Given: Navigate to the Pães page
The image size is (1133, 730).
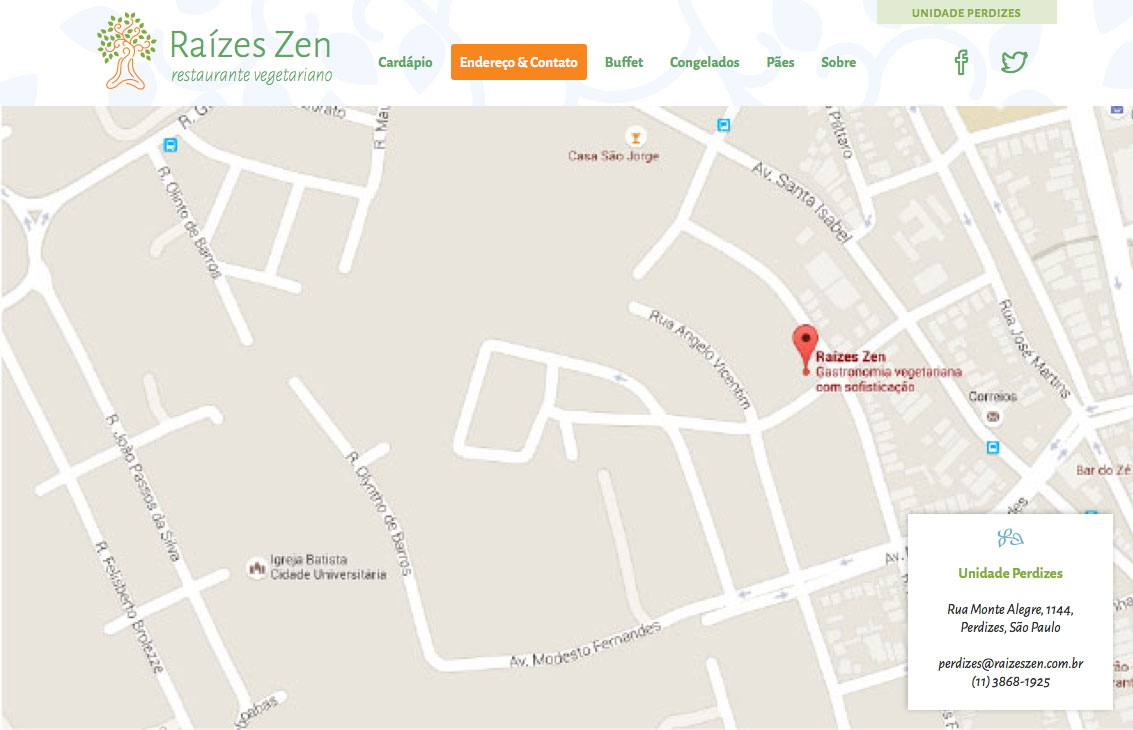Looking at the screenshot, I should 780,62.
